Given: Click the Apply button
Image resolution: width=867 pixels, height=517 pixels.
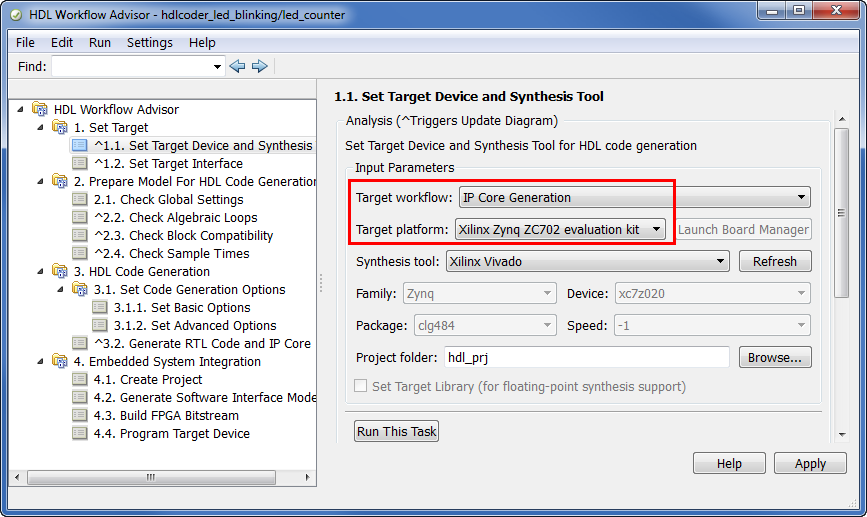Looking at the screenshot, I should [810, 463].
